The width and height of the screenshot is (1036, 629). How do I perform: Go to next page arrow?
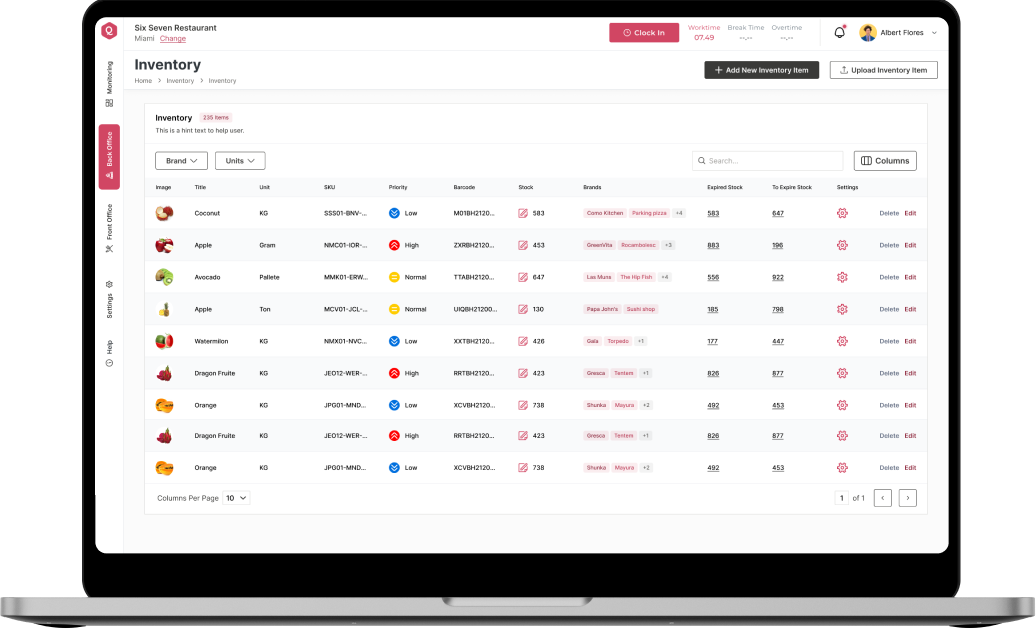point(907,498)
